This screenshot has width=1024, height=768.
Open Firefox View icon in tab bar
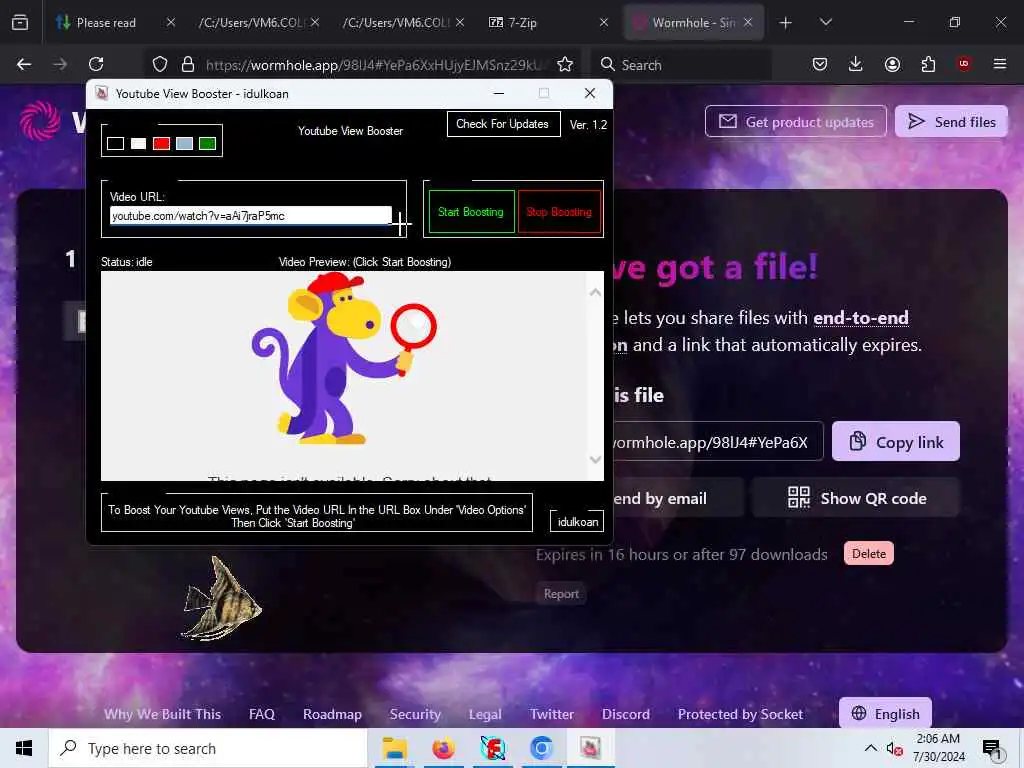click(20, 23)
